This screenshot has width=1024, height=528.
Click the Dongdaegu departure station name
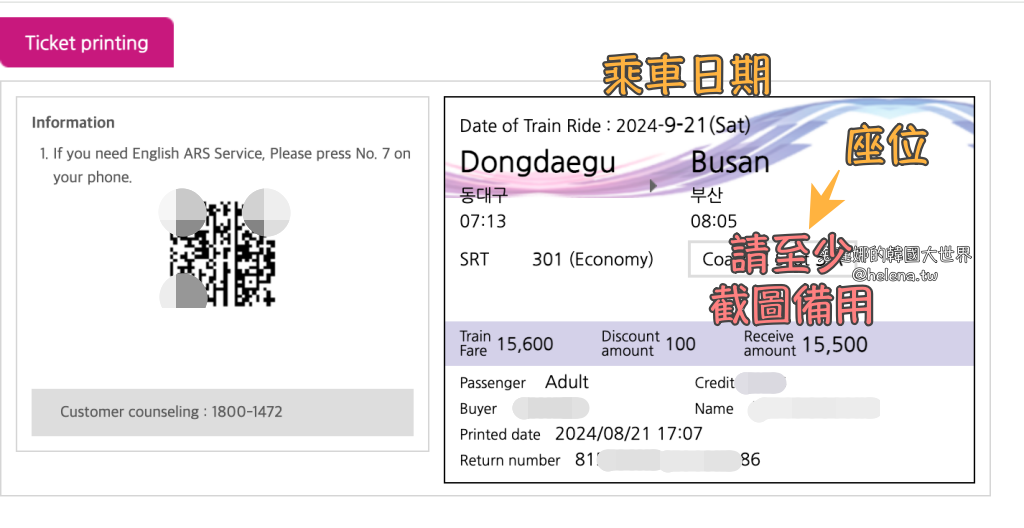pyautogui.click(x=537, y=162)
